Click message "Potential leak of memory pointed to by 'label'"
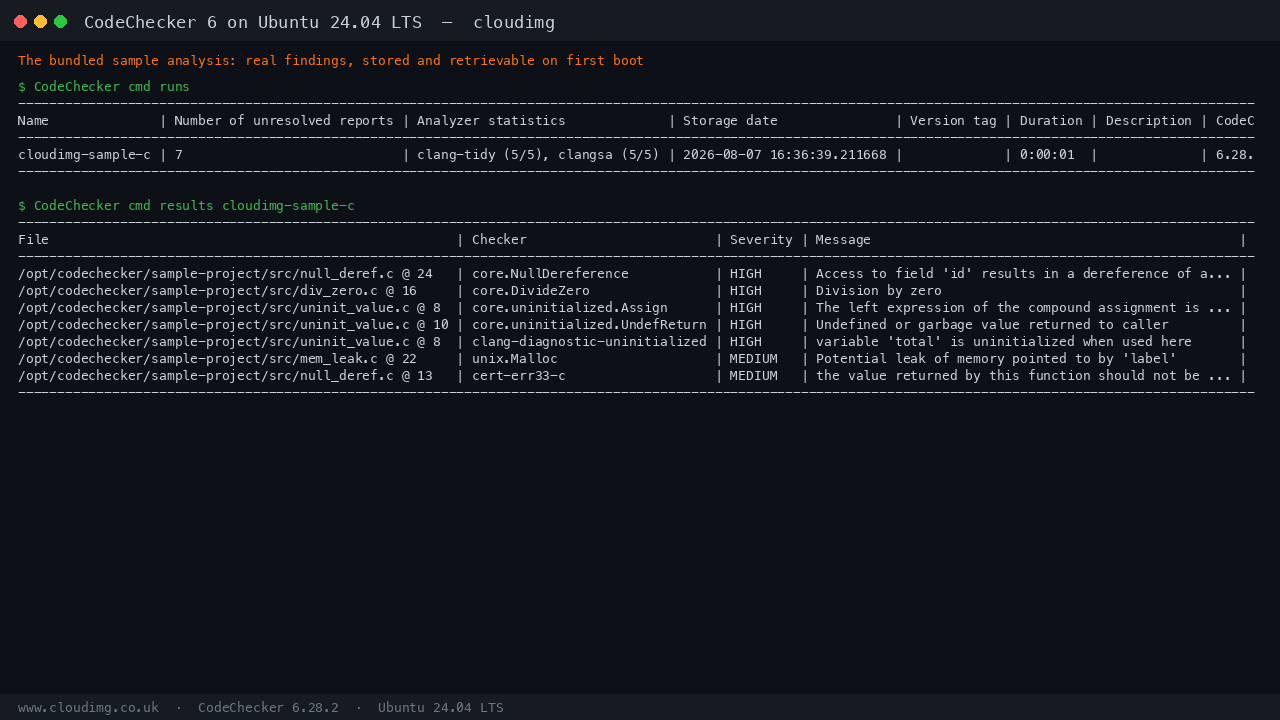The width and height of the screenshot is (1280, 720). (996, 359)
